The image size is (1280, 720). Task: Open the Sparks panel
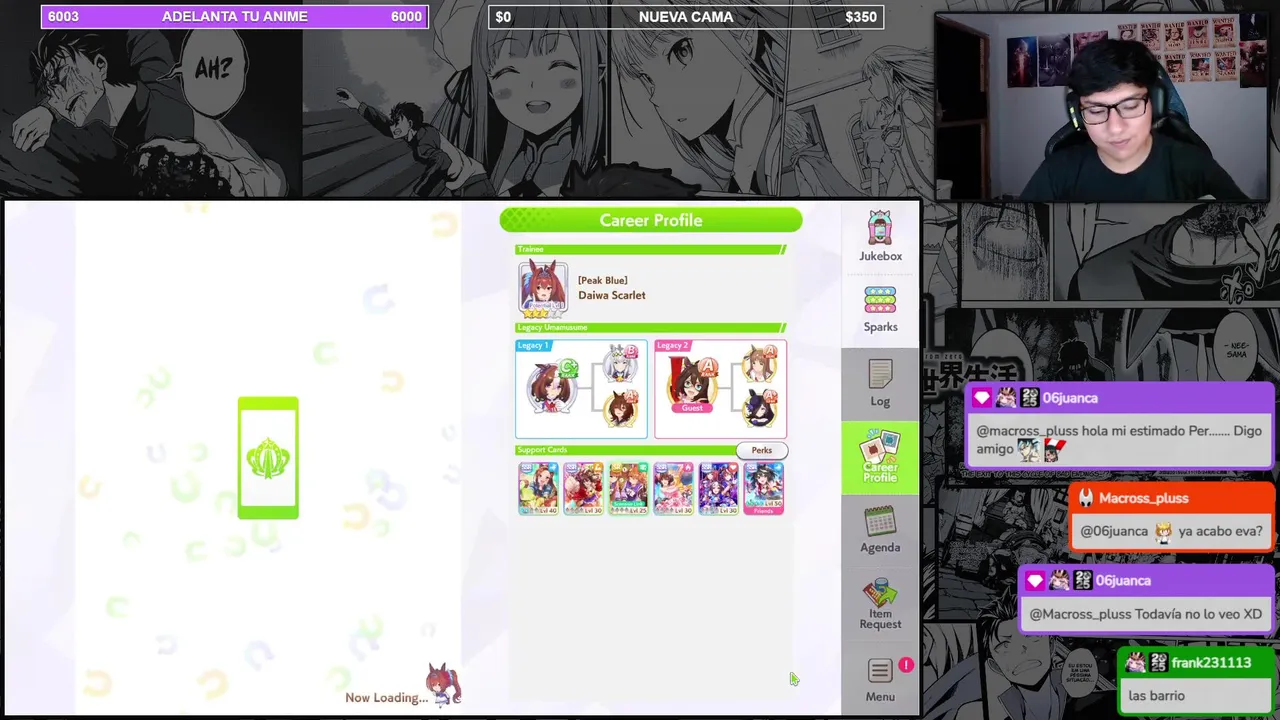pos(880,309)
